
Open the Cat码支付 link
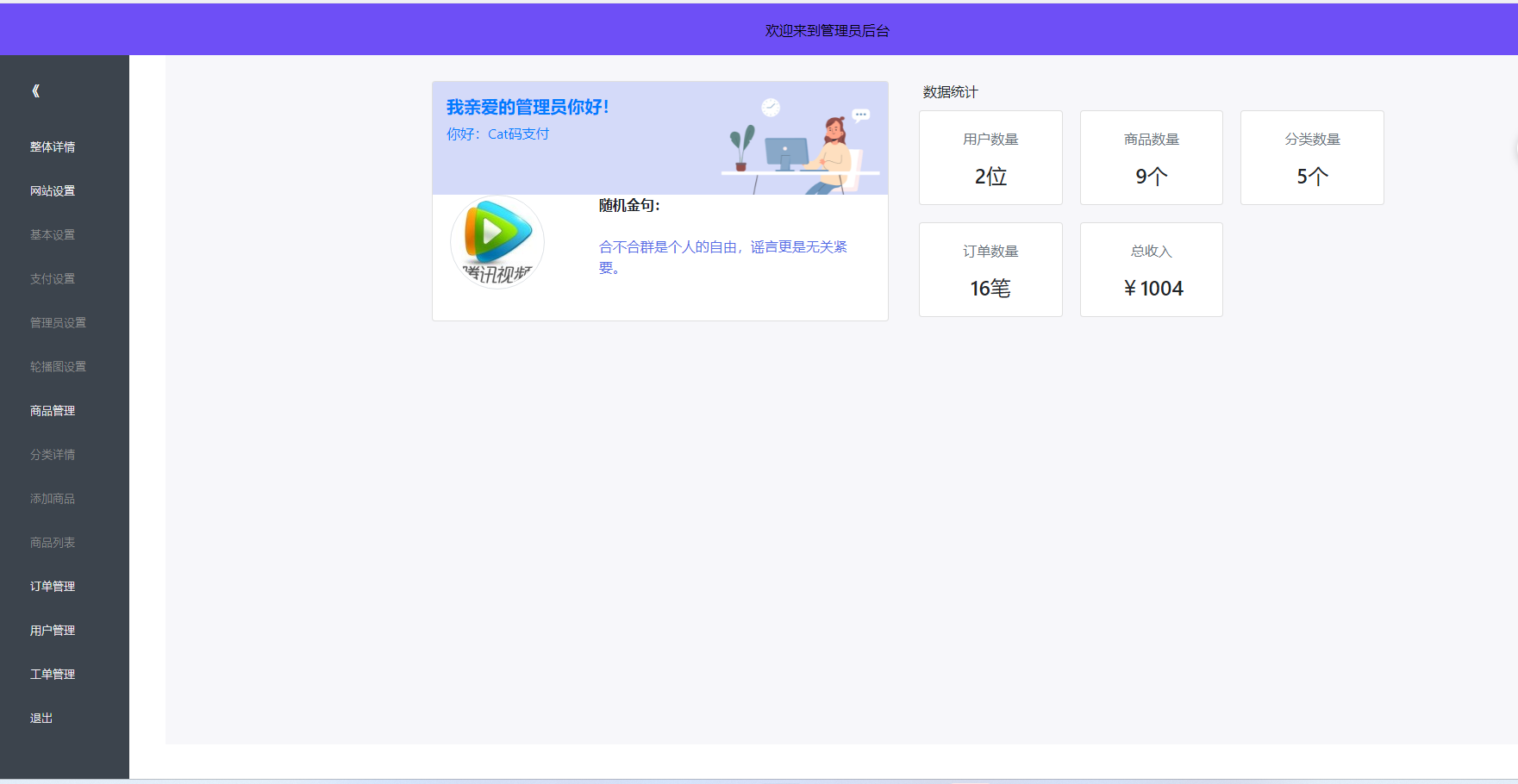pyautogui.click(x=517, y=134)
